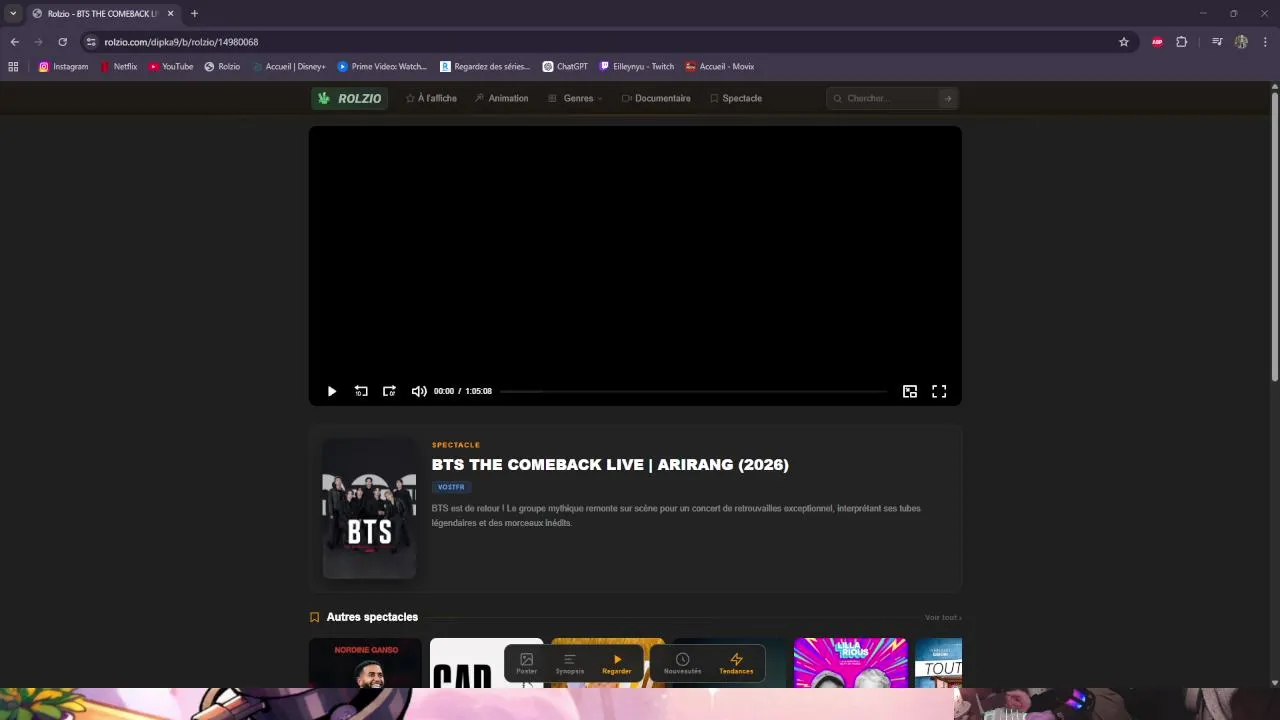Open the Accueil Disney+ bookmark
This screenshot has height=720, width=1280.
coord(289,67)
